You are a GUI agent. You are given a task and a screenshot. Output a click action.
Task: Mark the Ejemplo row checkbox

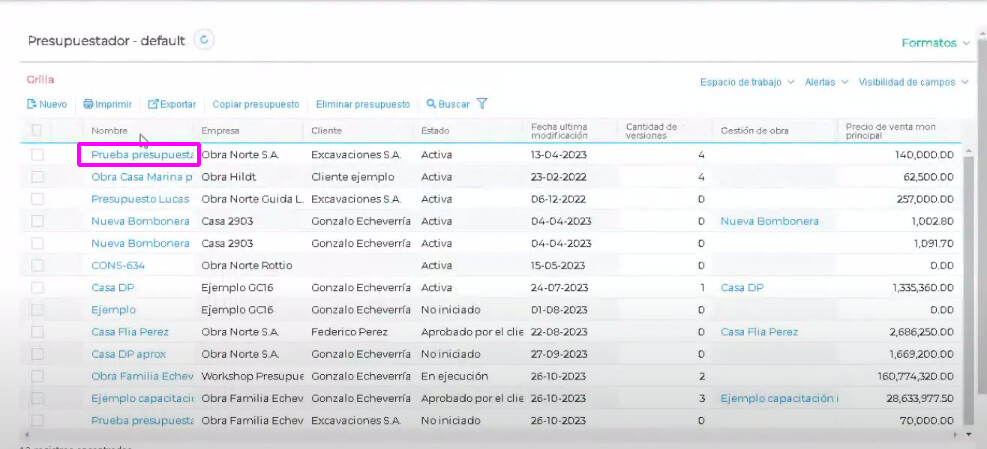(x=37, y=310)
